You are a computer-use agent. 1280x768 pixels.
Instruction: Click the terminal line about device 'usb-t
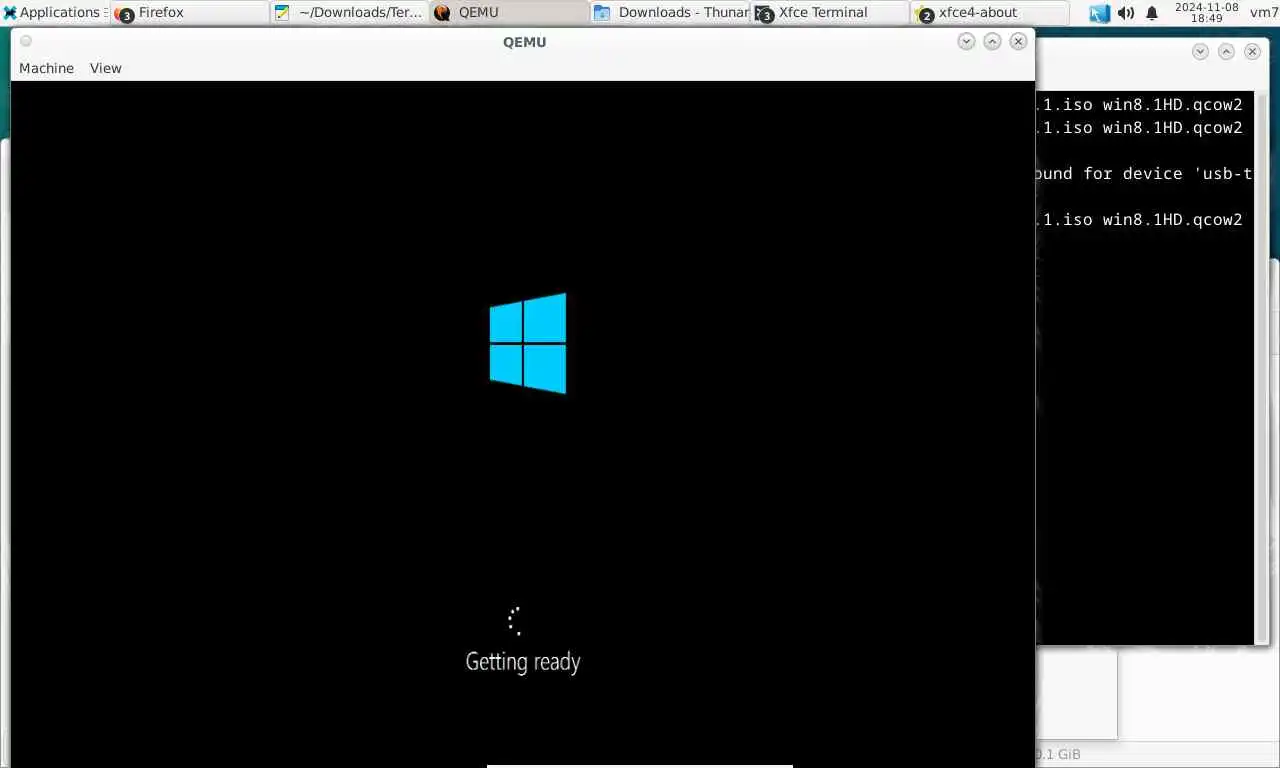point(1143,173)
